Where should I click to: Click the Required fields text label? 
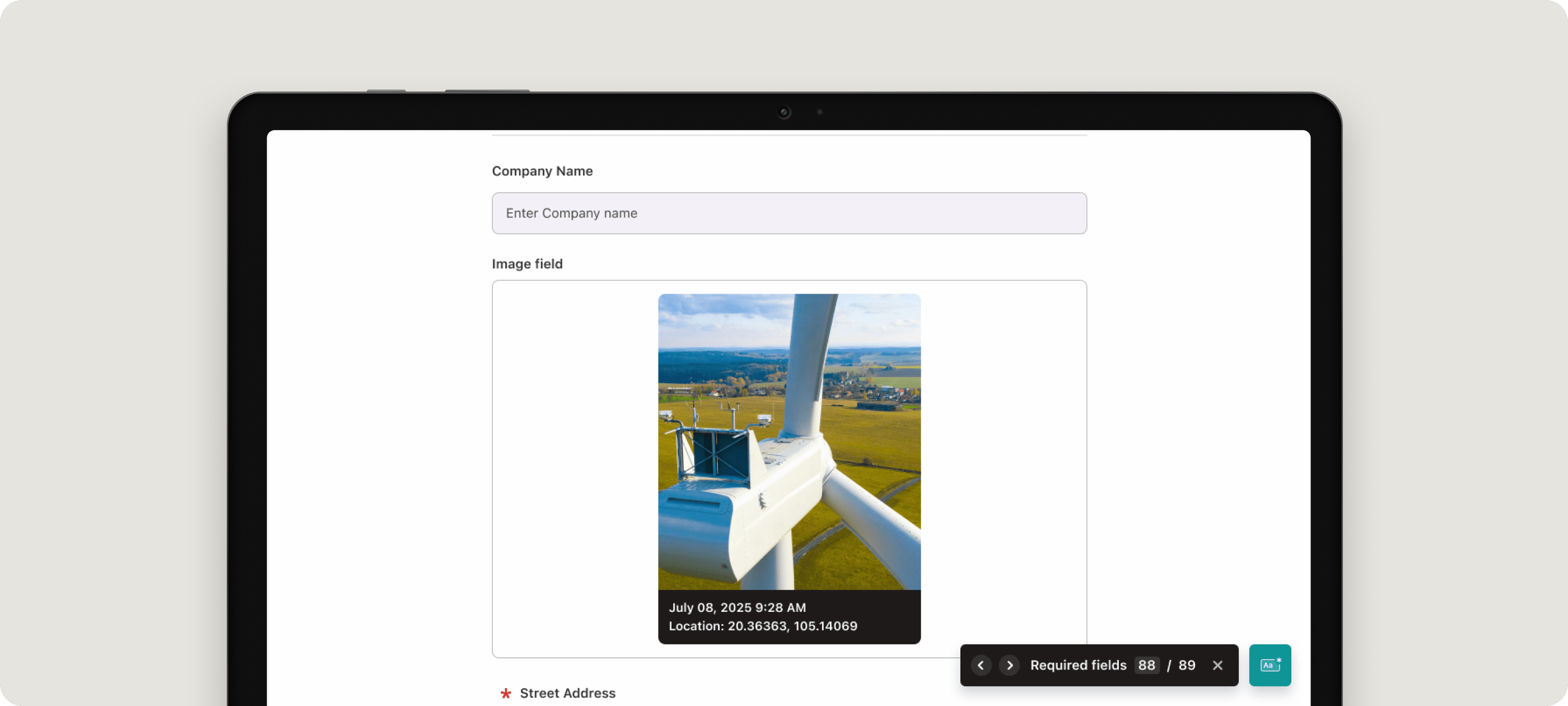click(x=1078, y=665)
